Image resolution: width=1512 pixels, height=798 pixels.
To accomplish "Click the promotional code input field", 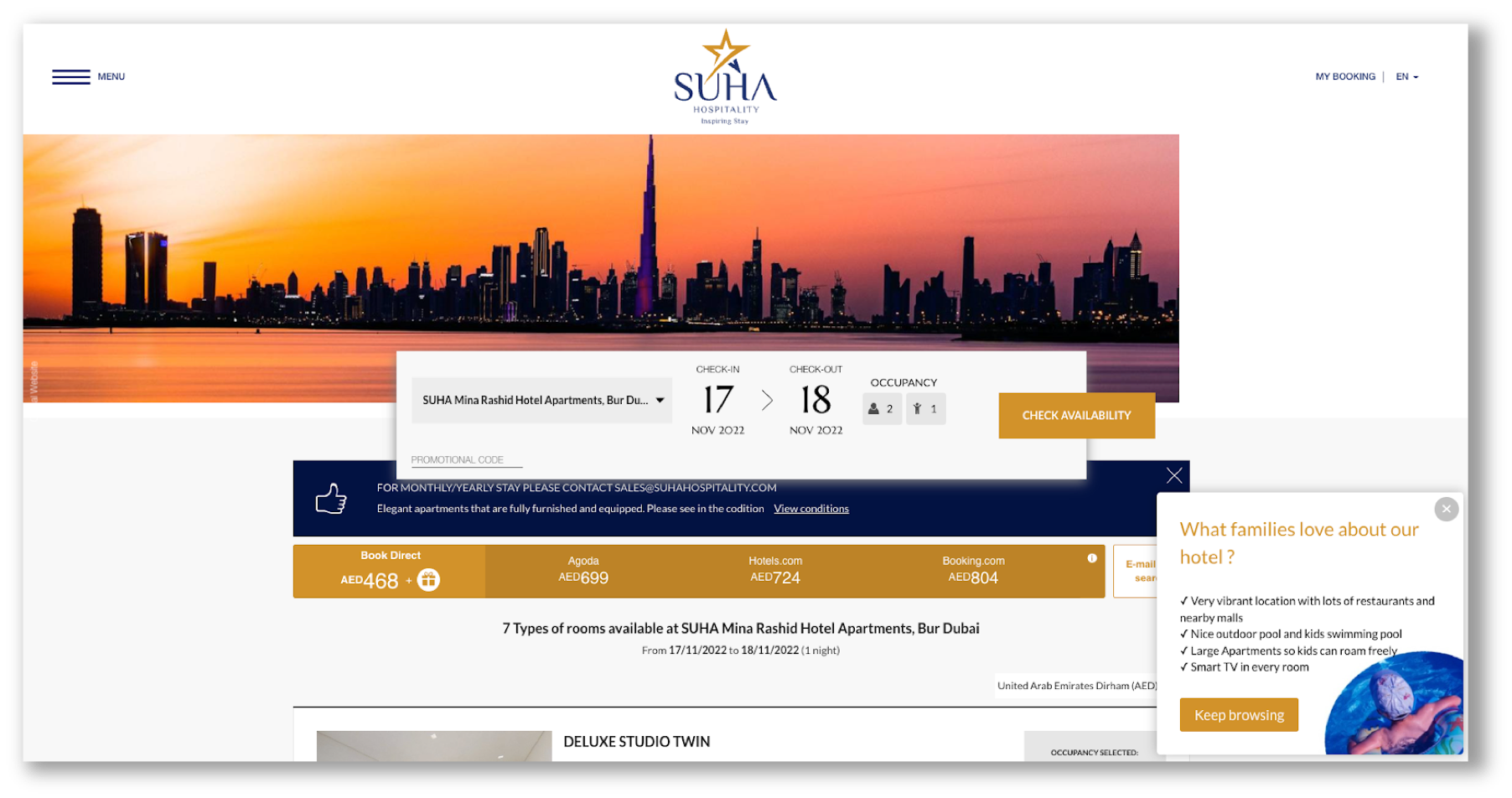I will coord(467,459).
